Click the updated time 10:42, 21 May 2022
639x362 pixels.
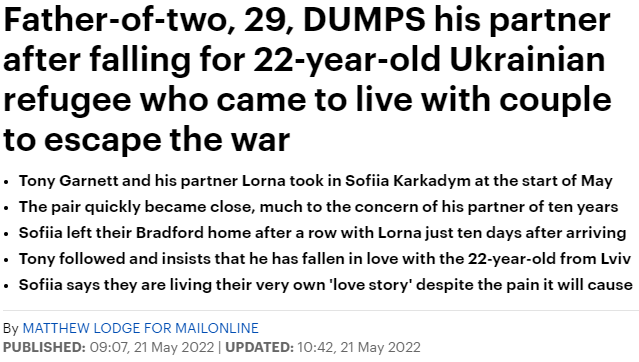[x=359, y=347]
